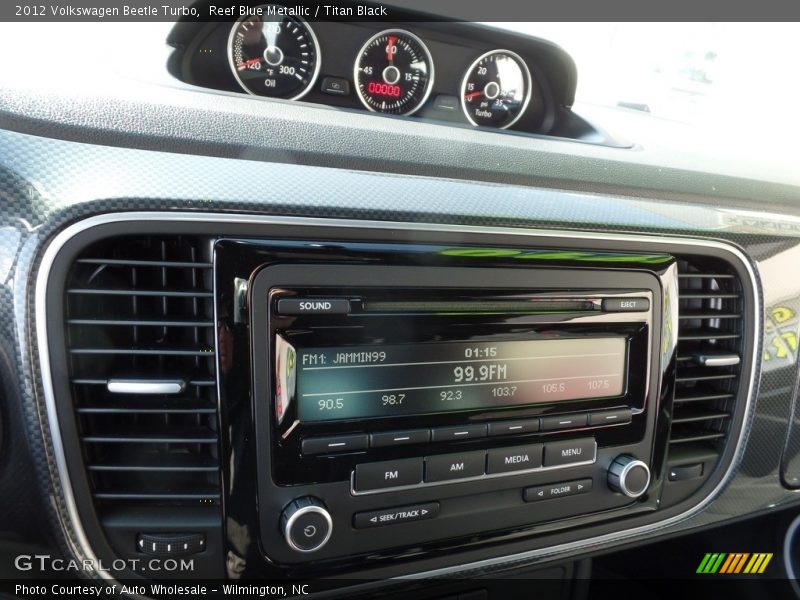Image resolution: width=800 pixels, height=600 pixels.
Task: Choose preset button under 92.3
Action: click(x=459, y=432)
